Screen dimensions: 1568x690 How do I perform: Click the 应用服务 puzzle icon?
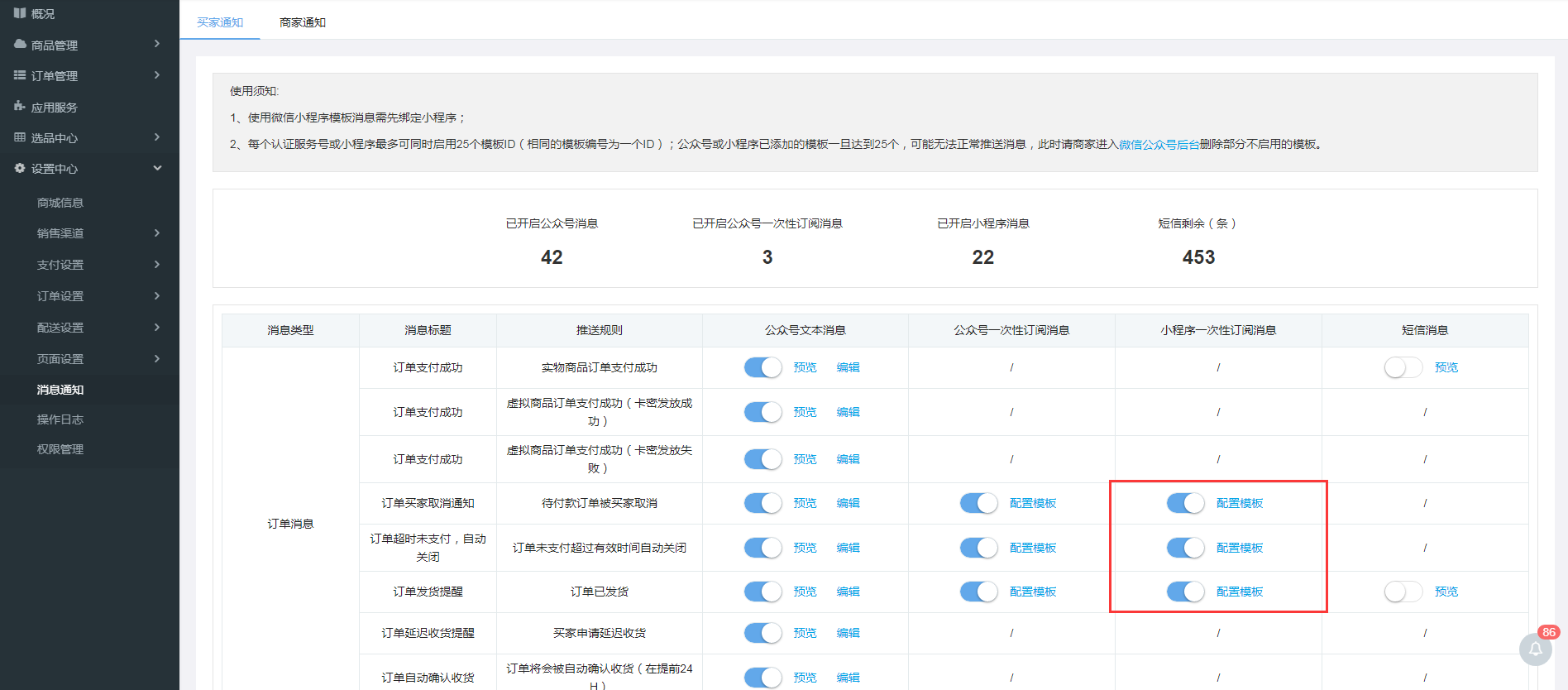(20, 106)
